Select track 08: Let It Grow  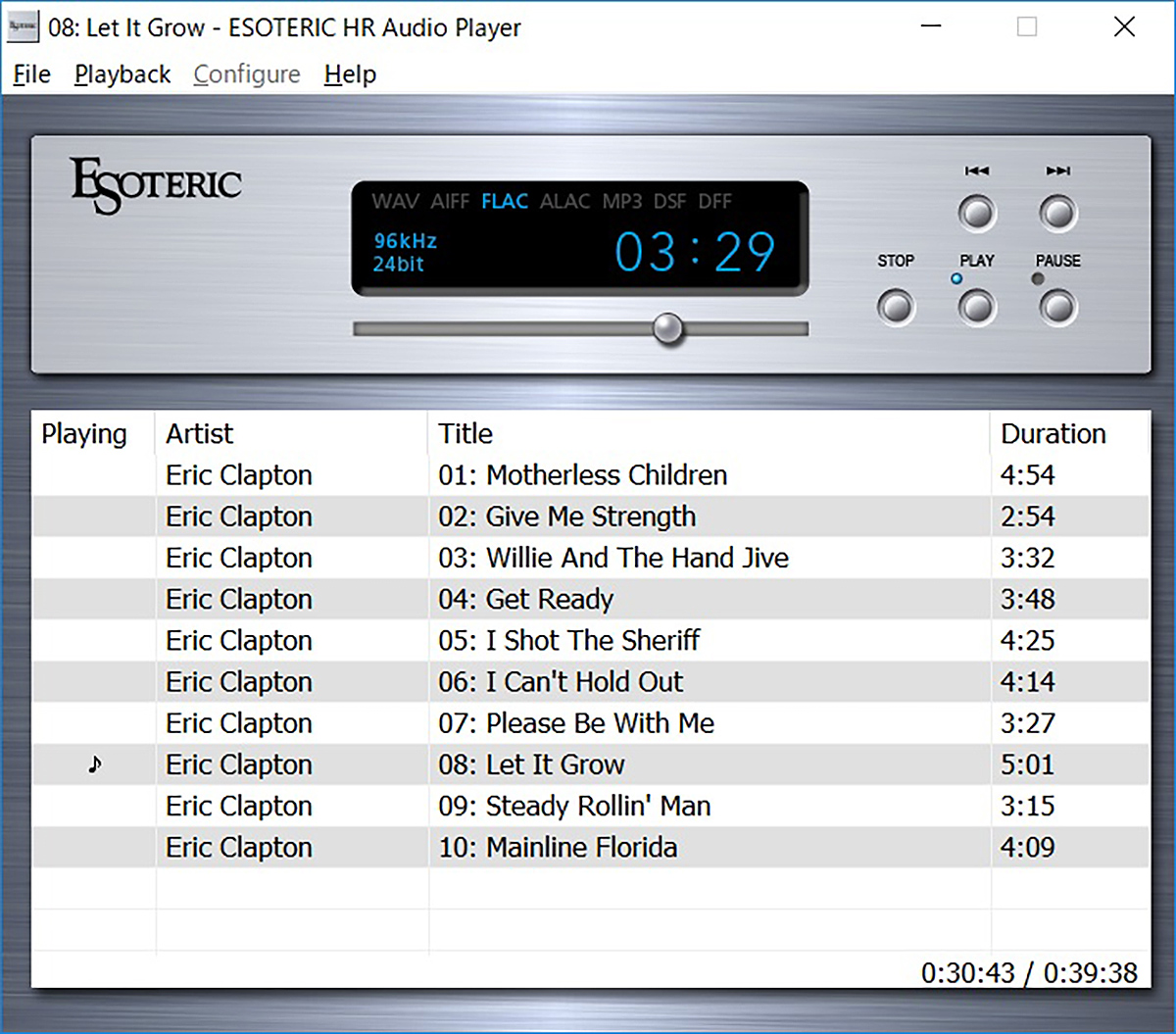[591, 763]
